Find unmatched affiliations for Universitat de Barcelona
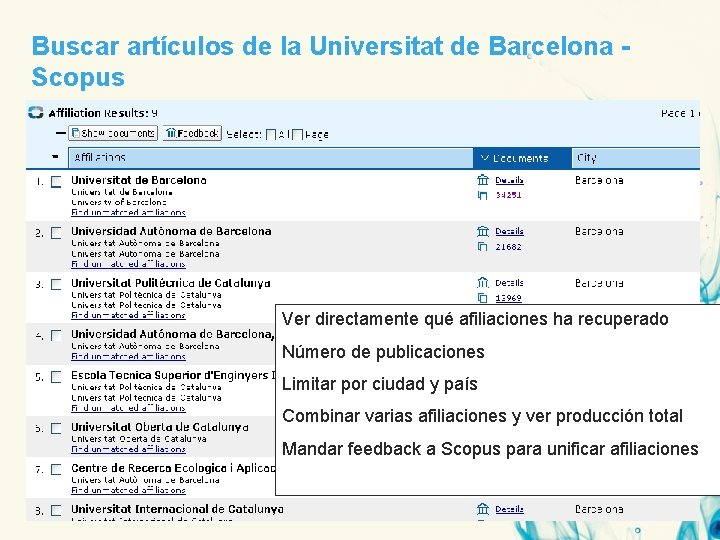 coord(128,213)
